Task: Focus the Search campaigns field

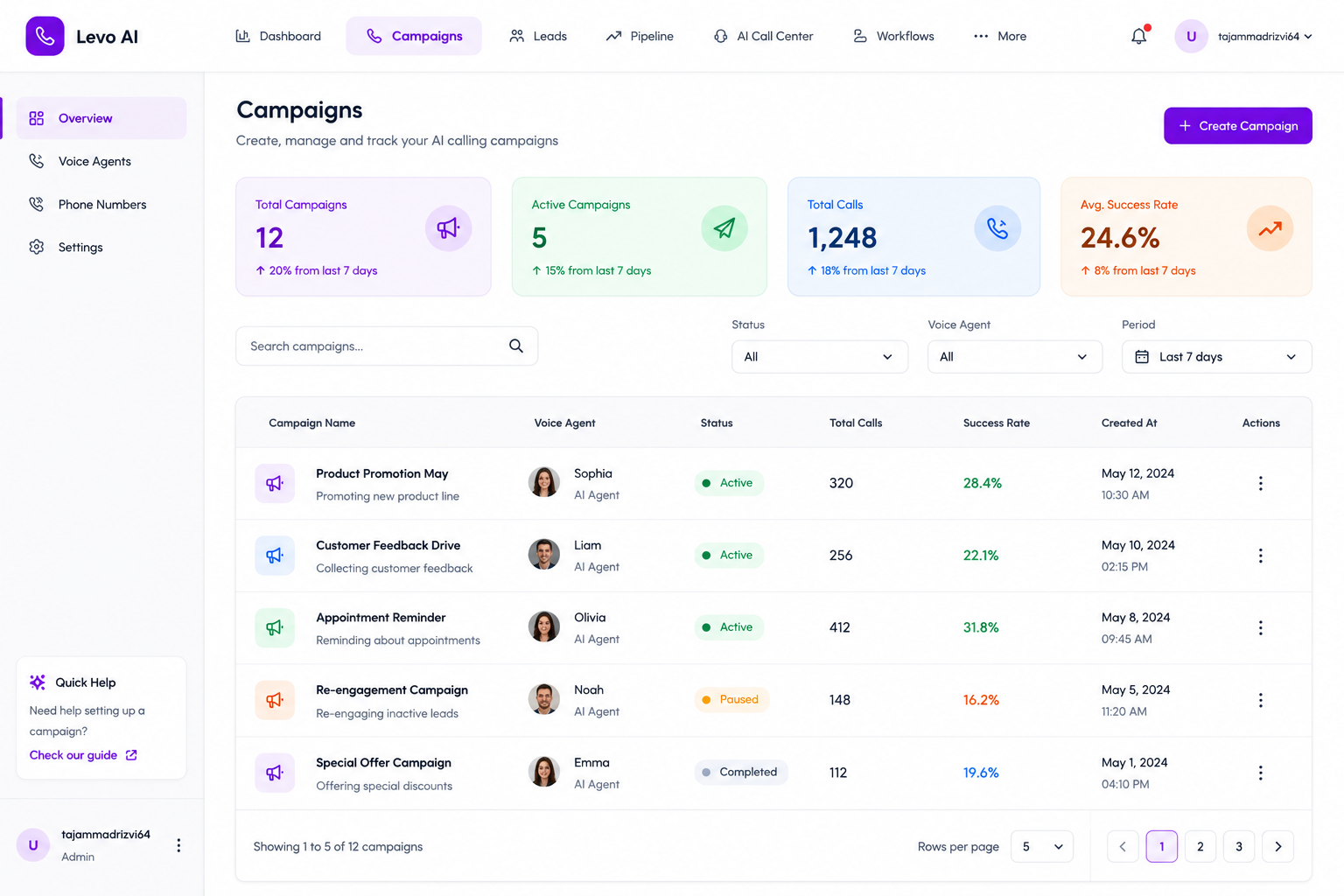Action: [x=387, y=346]
